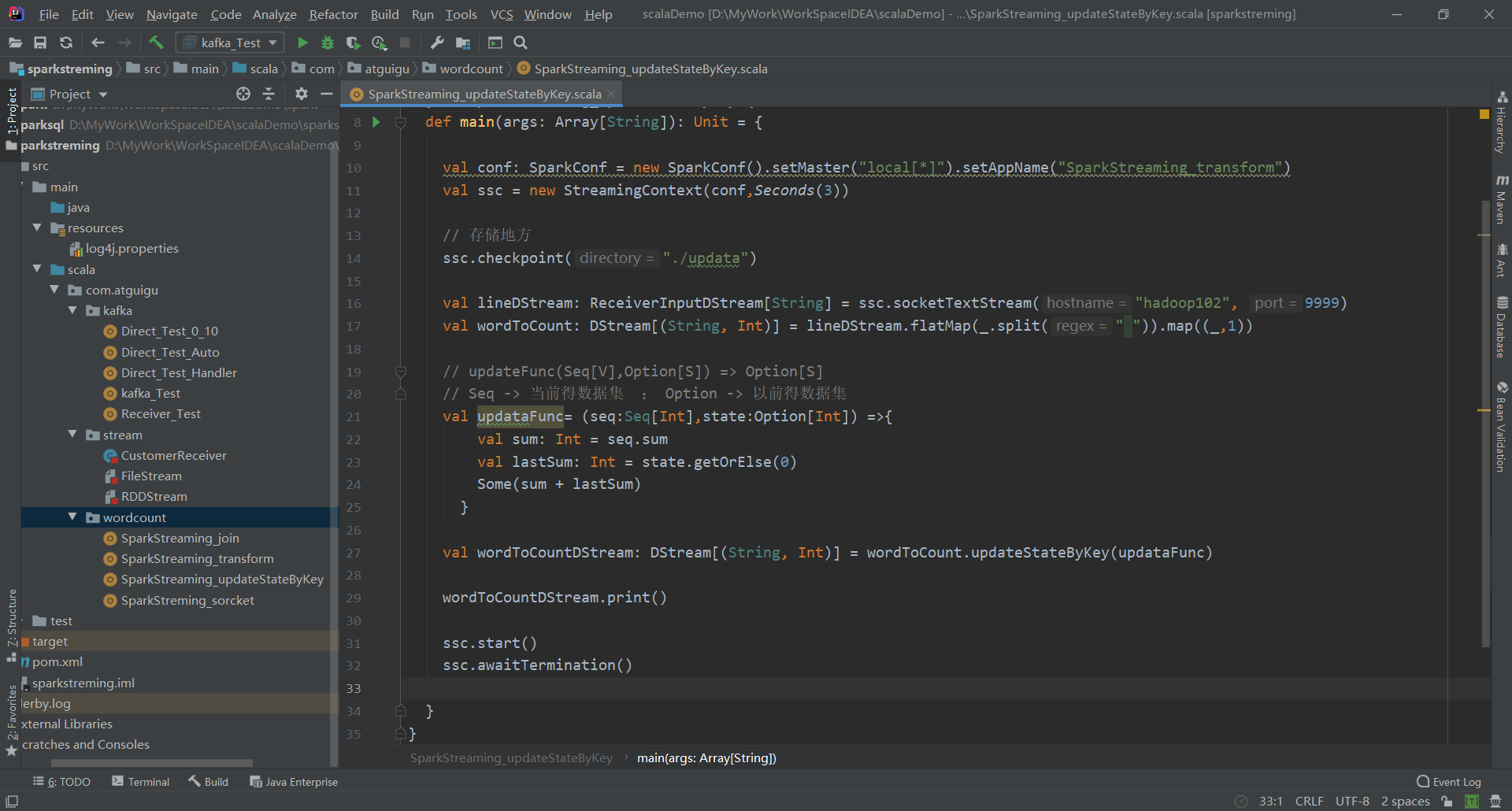Click the yellow warning marker at line 21
The height and width of the screenshot is (811, 1512).
pyautogui.click(x=1484, y=410)
